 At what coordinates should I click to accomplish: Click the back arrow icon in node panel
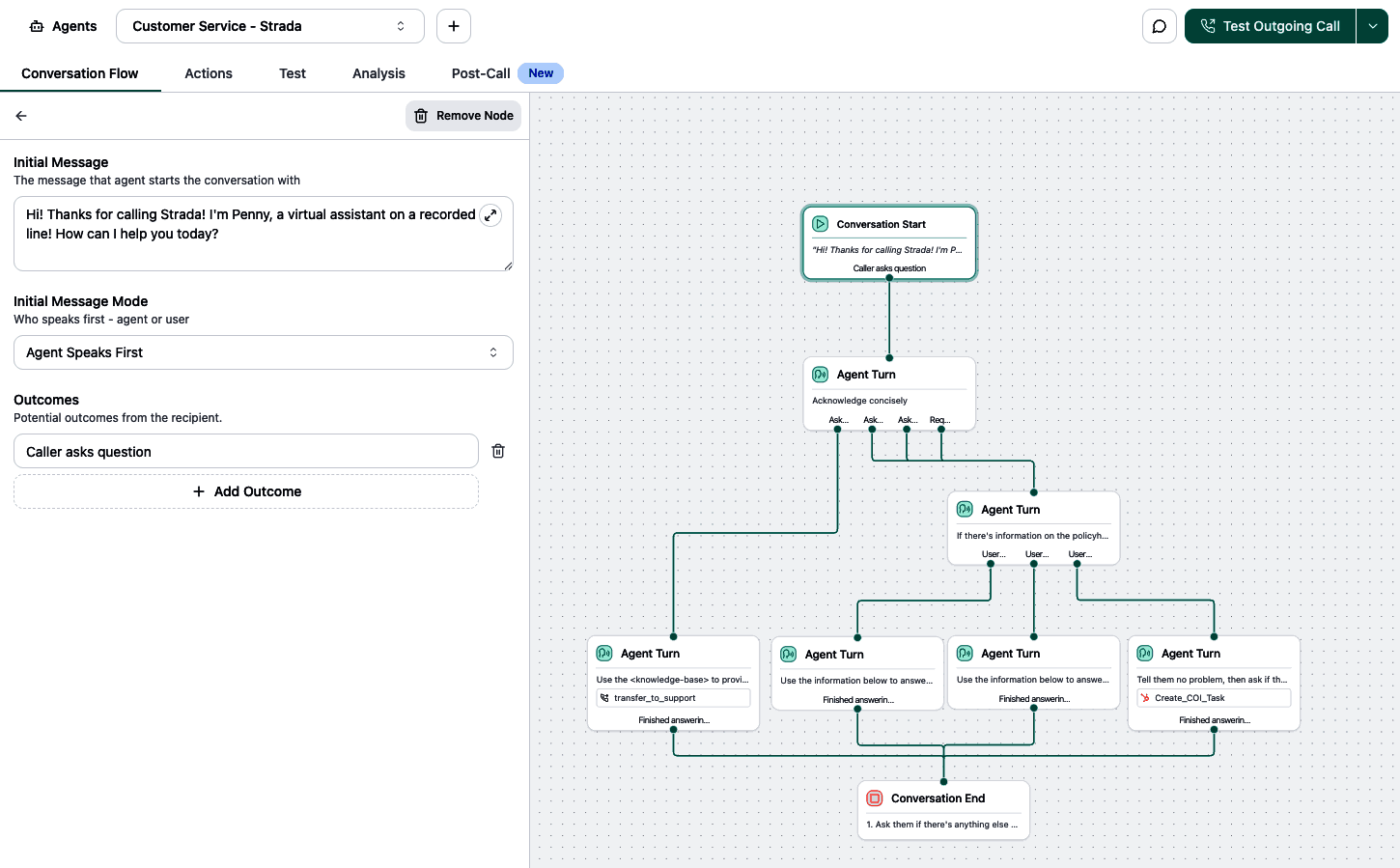[21, 116]
